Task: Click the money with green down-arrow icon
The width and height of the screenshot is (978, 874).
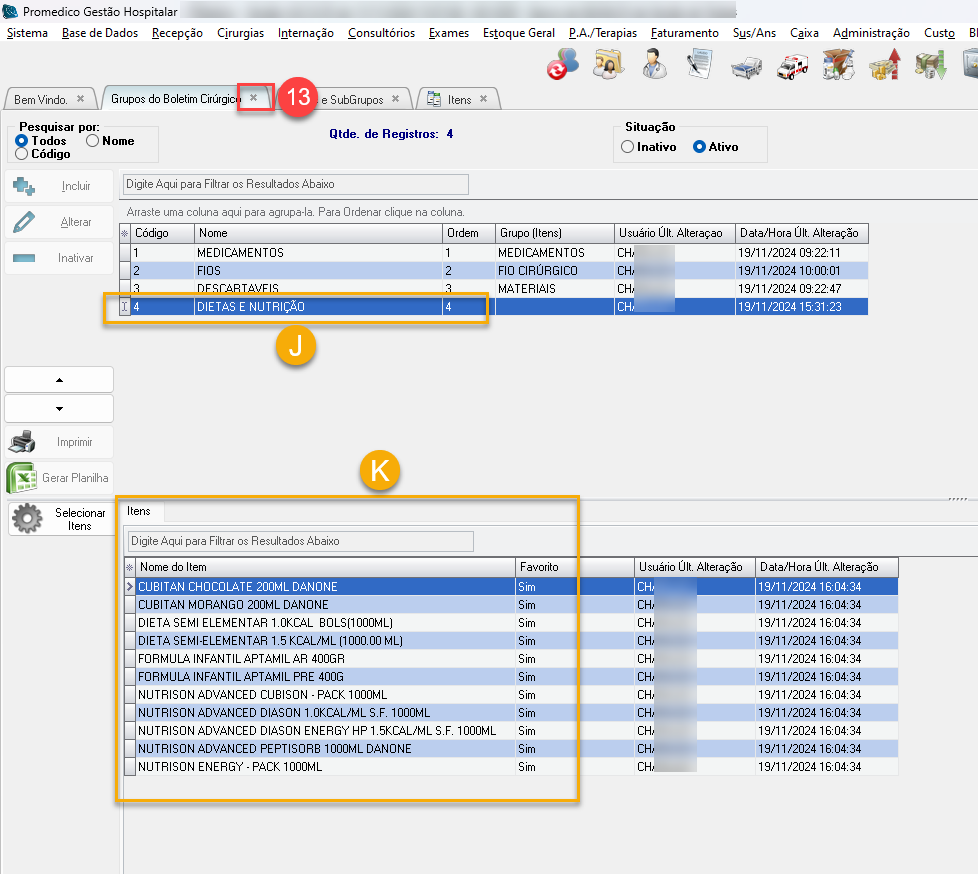Action: click(930, 65)
